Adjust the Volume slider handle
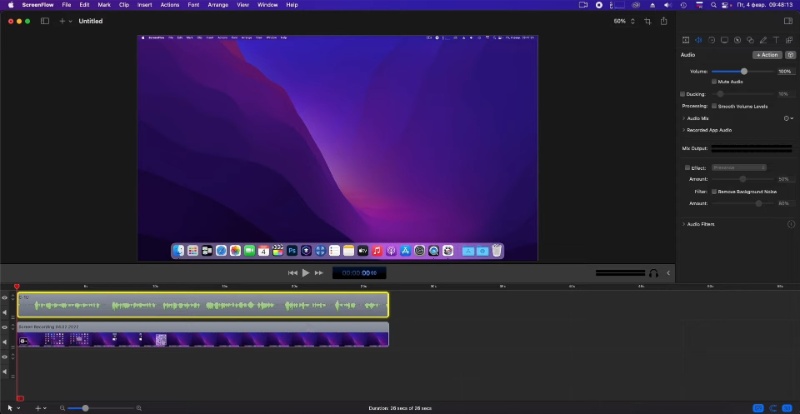This screenshot has height=414, width=800. pos(744,71)
